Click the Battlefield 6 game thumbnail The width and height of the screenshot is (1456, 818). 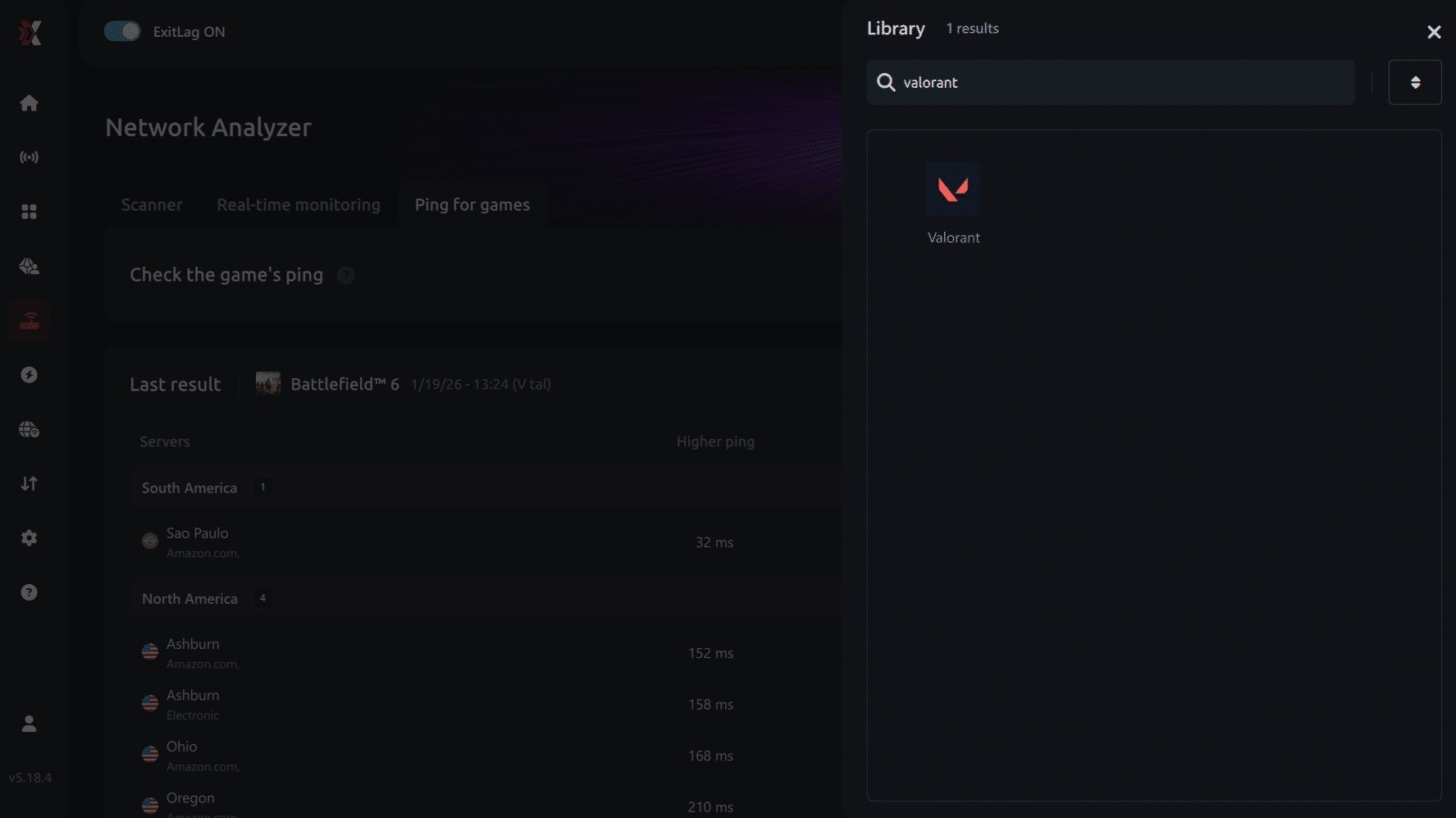tap(268, 383)
